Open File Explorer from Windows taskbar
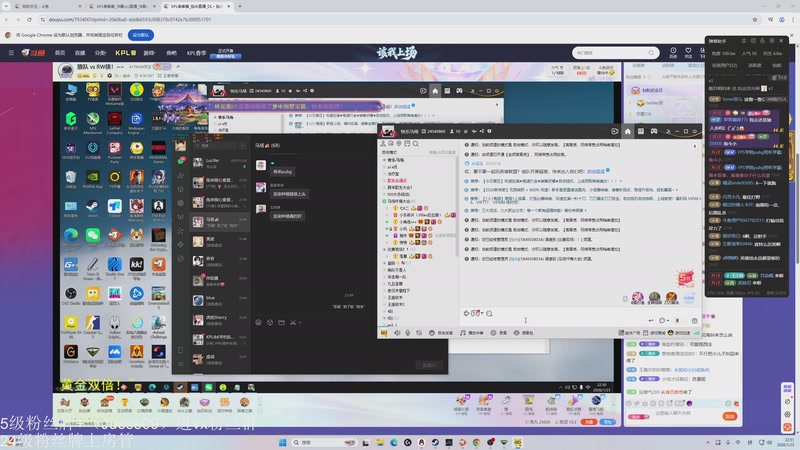 pos(380,442)
